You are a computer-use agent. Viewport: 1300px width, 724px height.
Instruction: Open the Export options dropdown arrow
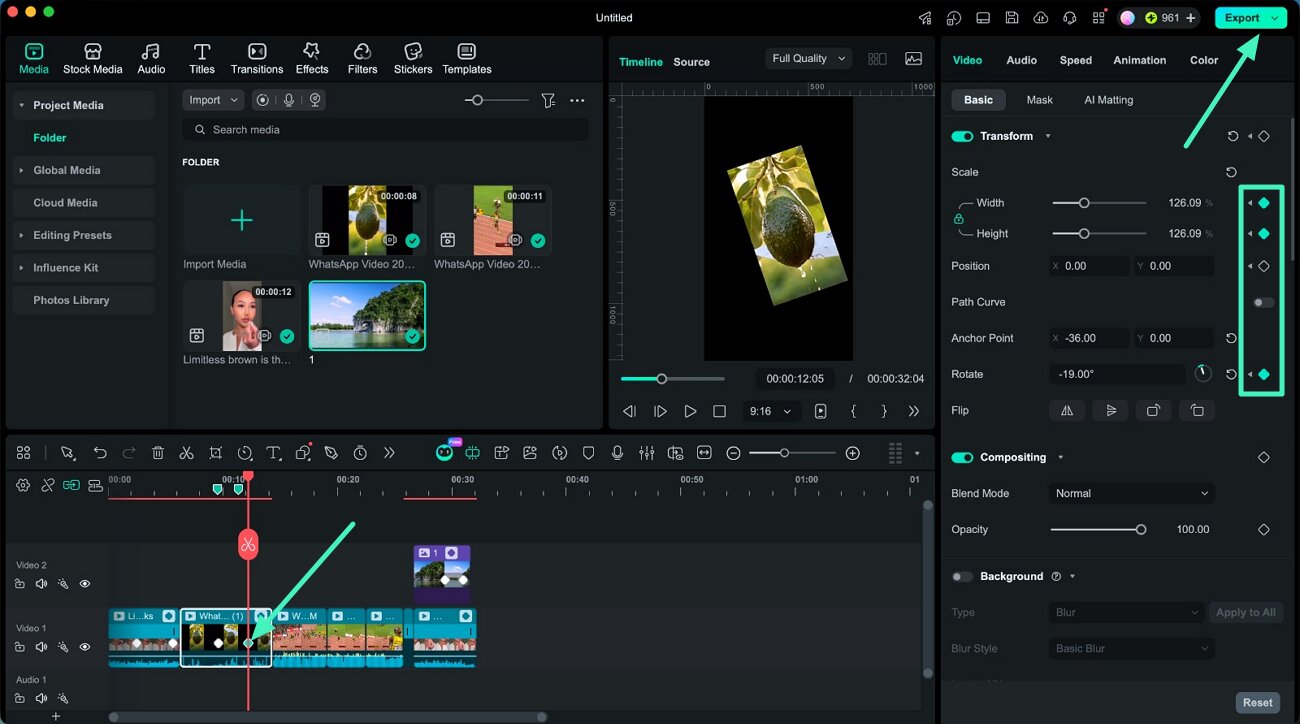1275,18
